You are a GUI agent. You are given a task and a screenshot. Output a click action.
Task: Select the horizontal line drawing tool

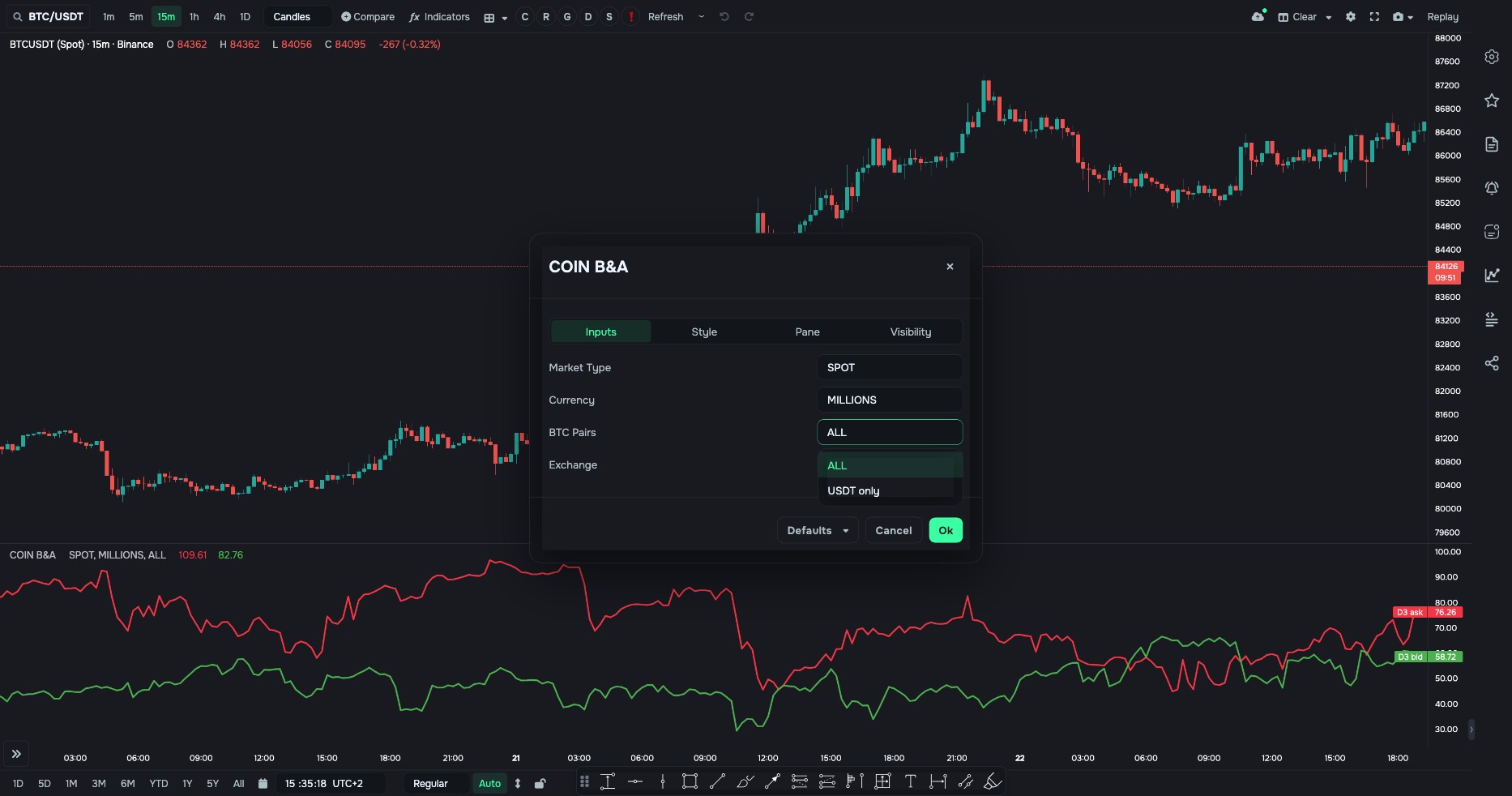coord(635,781)
